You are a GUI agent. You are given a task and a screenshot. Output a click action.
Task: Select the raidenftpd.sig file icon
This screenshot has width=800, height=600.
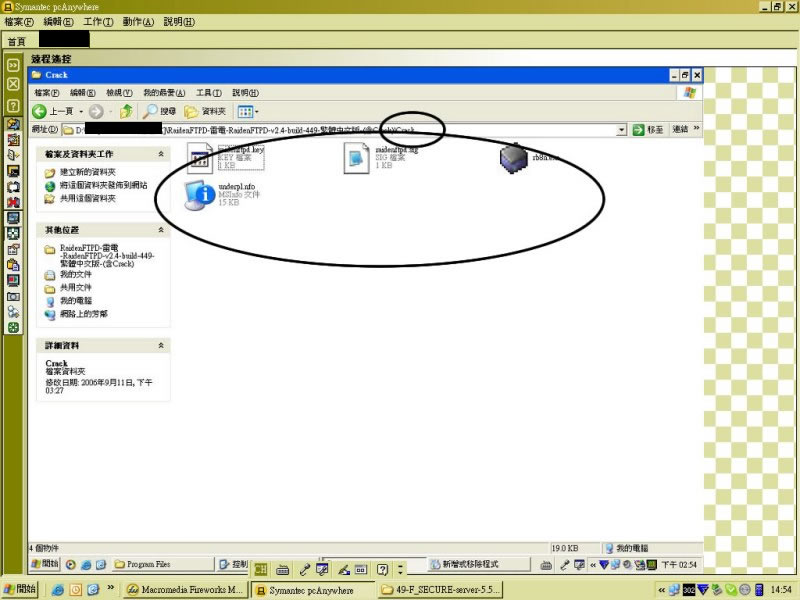pyautogui.click(x=356, y=158)
